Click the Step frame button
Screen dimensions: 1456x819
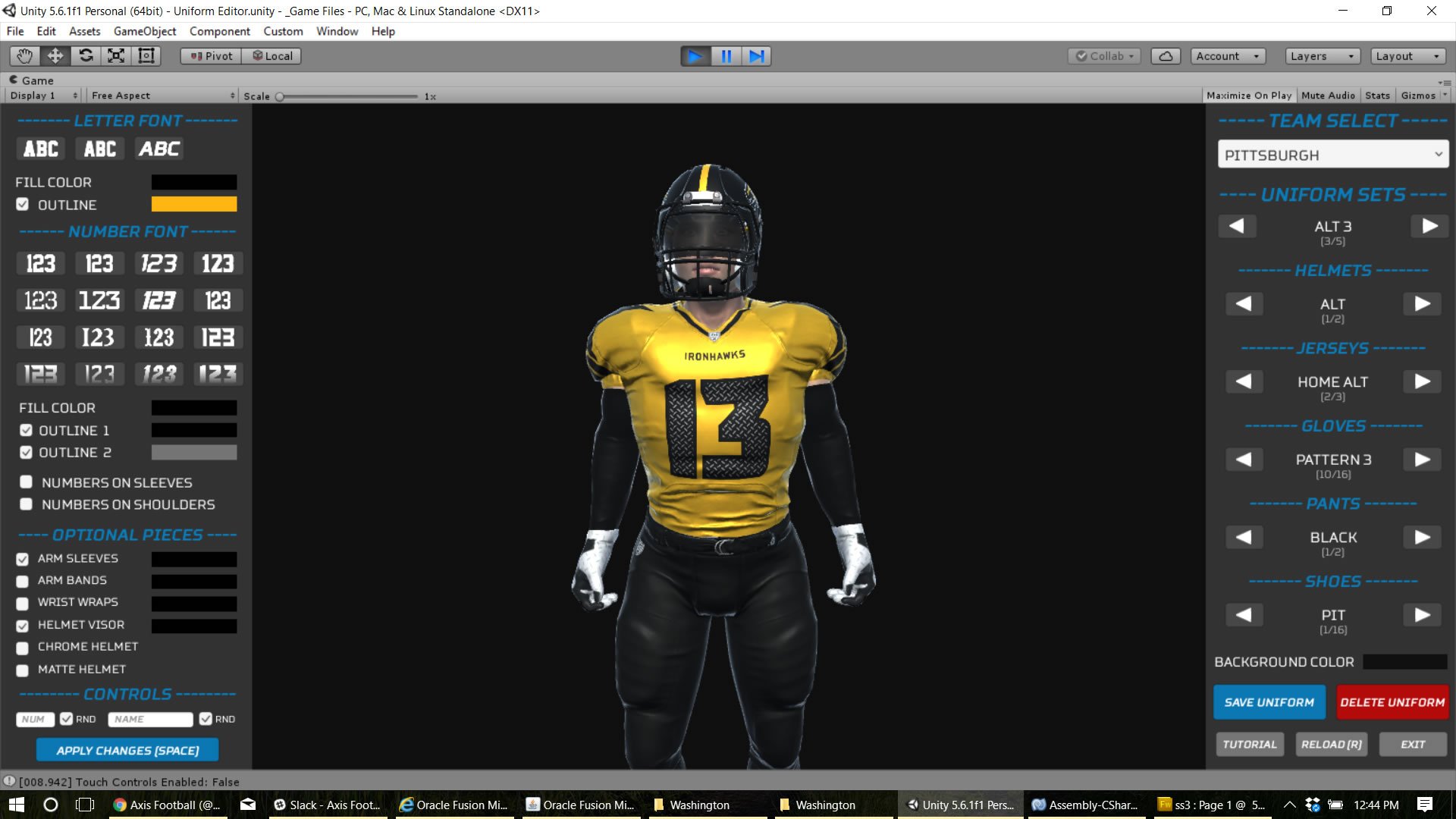[756, 56]
